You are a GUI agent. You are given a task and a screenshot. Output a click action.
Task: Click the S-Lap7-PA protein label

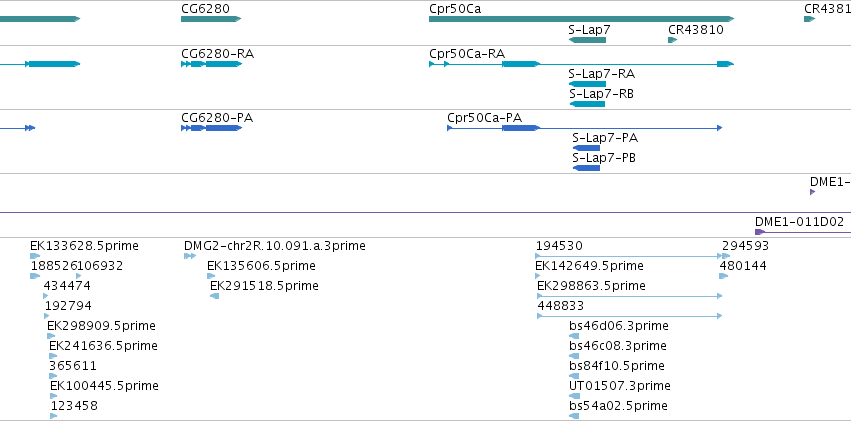click(605, 138)
